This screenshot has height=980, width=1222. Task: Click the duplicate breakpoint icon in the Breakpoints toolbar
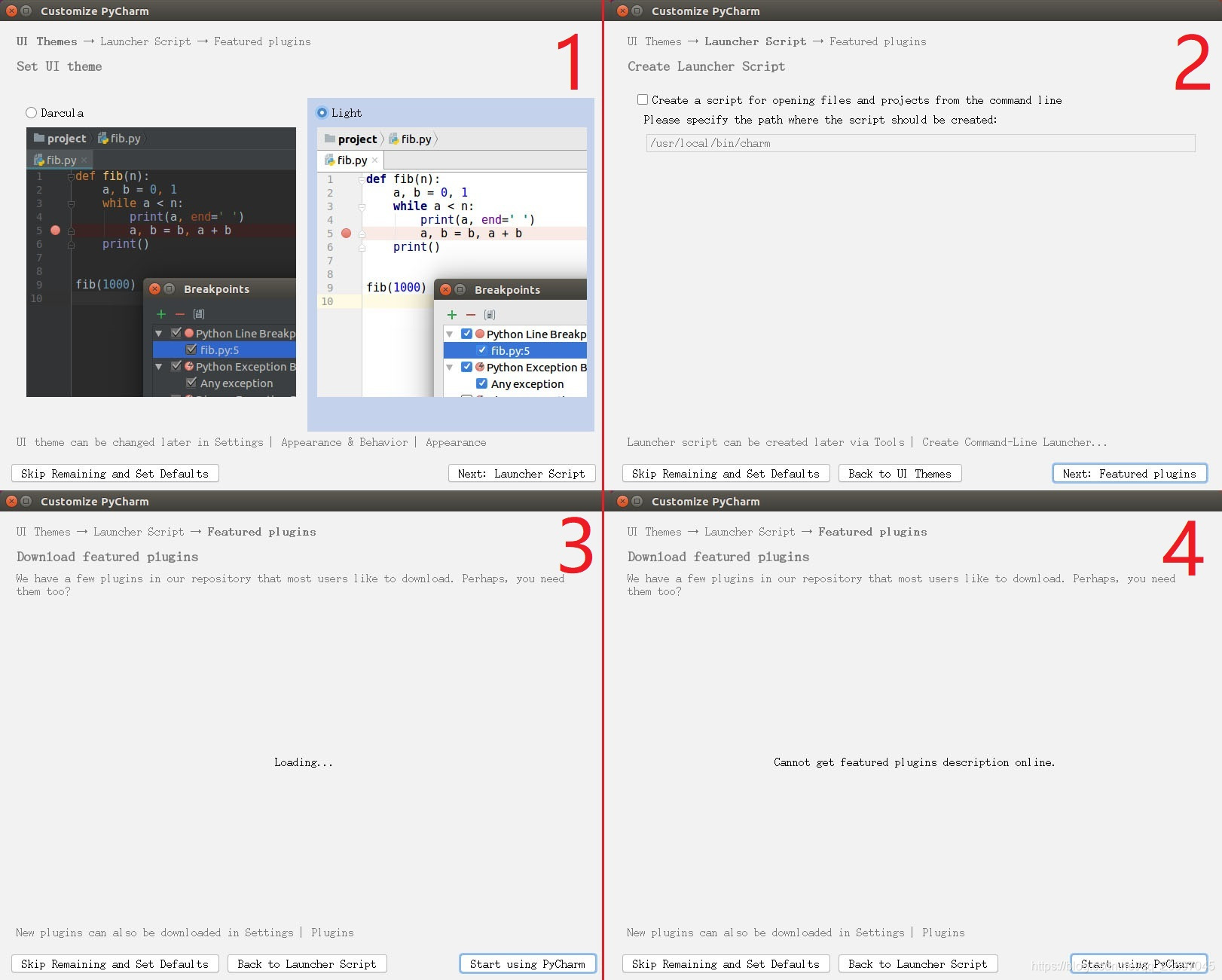[490, 314]
